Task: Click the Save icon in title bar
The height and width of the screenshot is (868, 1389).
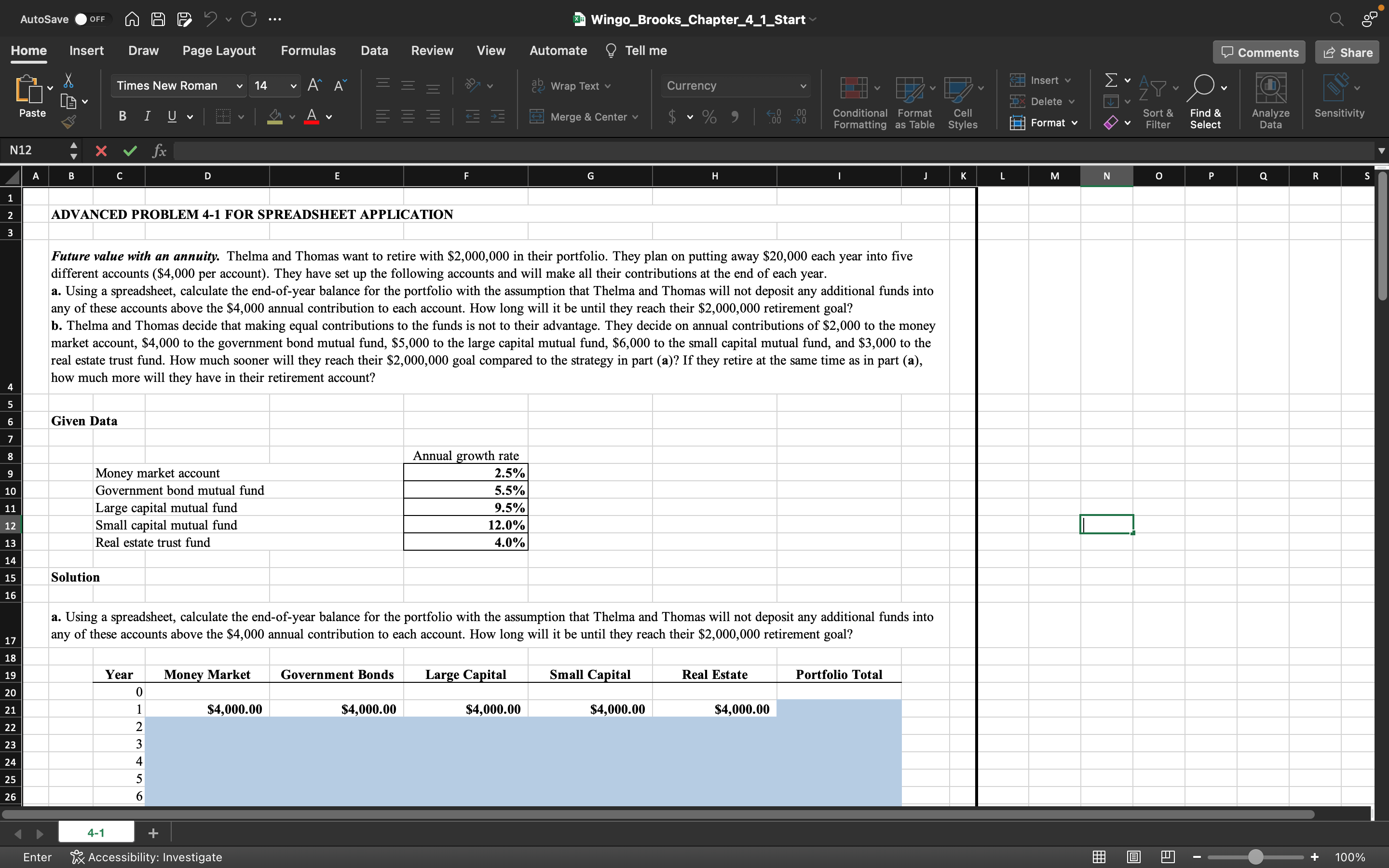Action: click(158, 19)
